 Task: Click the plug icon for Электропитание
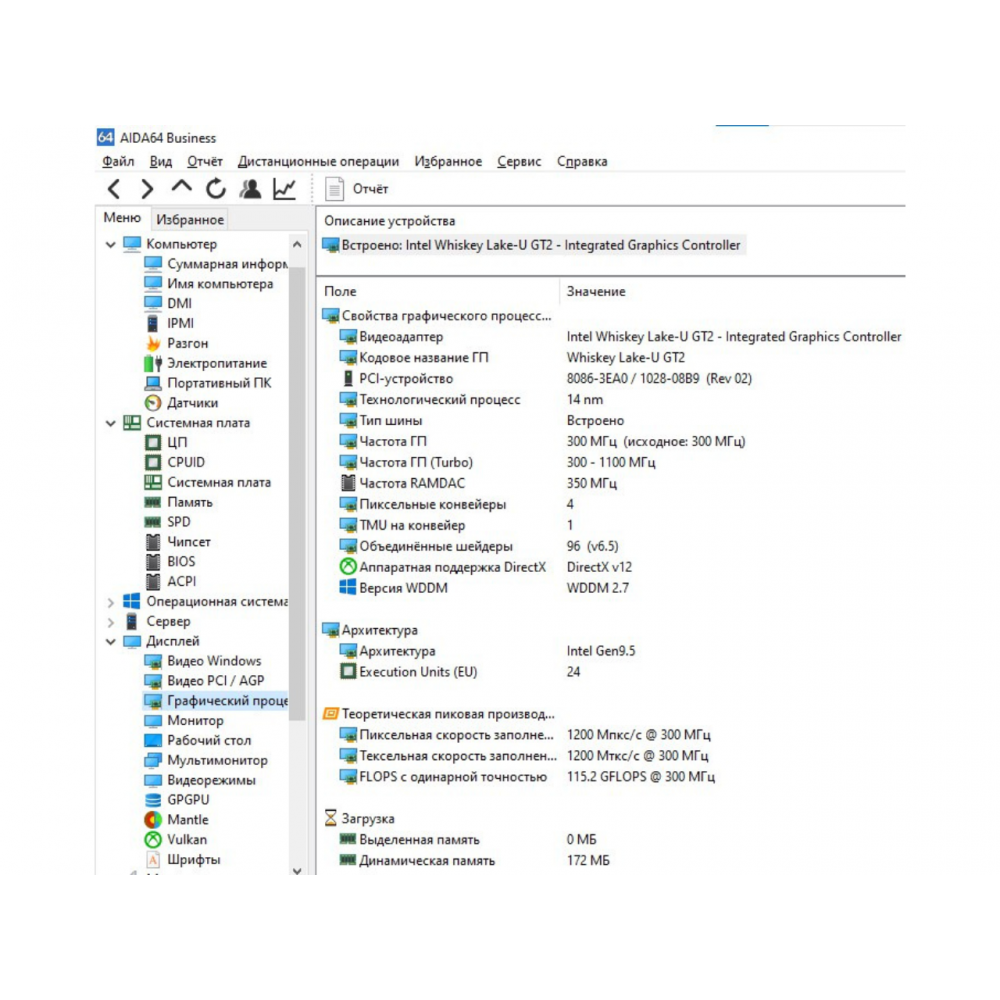pos(153,363)
